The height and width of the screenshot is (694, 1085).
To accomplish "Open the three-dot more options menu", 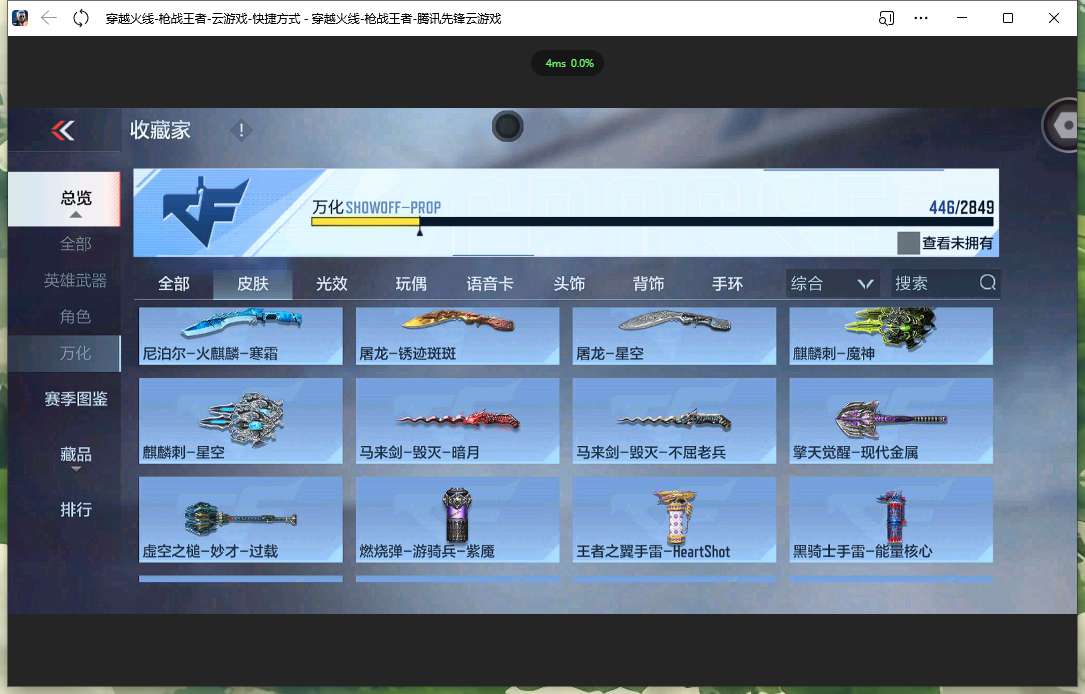I will [x=920, y=18].
